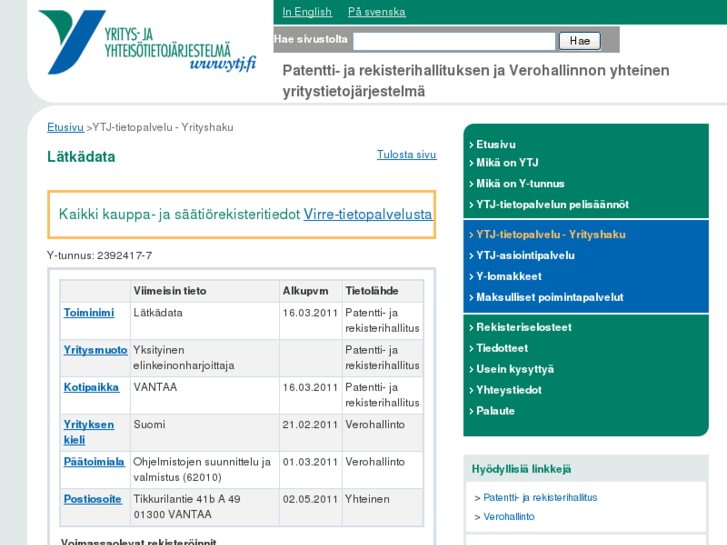Select YTJ-tietopalvelu - Yrityshaku menu item
727x545 pixels.
[x=551, y=235]
